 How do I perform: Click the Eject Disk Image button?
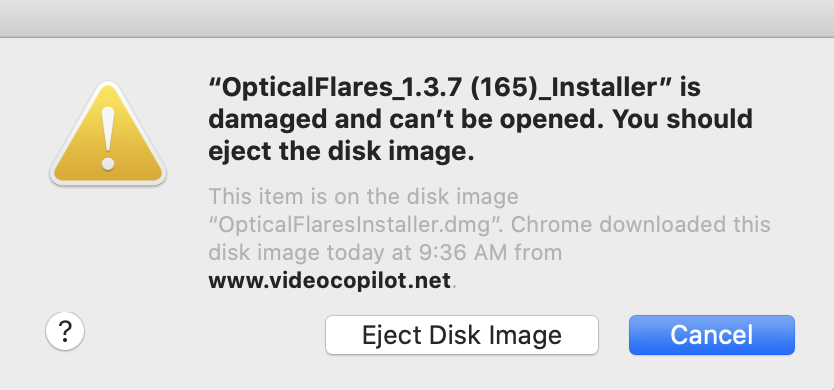pos(462,335)
